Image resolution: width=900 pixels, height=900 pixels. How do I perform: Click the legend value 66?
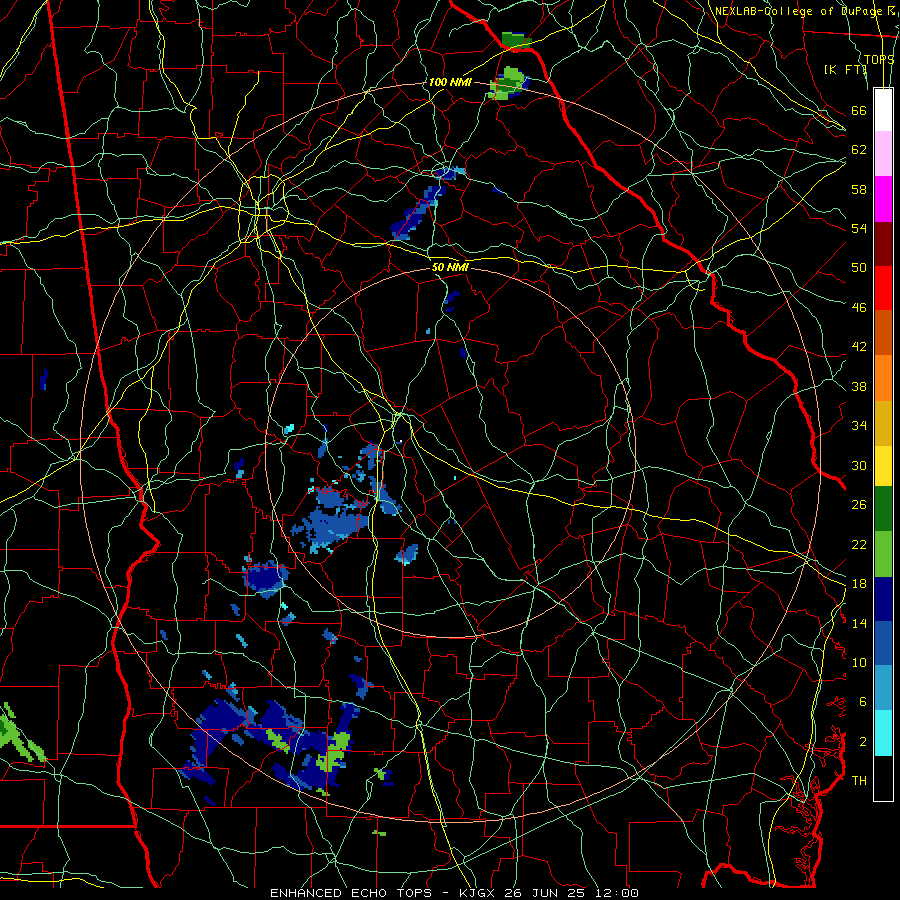pos(859,110)
